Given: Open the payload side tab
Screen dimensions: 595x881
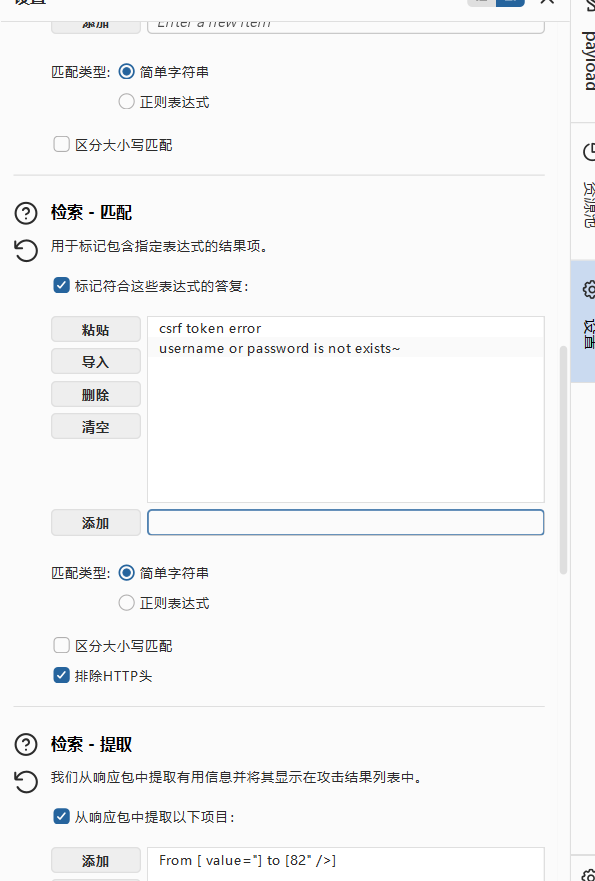Looking at the screenshot, I should [584, 61].
